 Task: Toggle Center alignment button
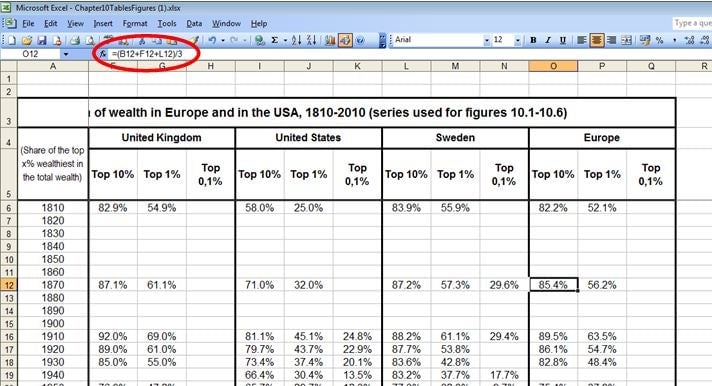pyautogui.click(x=597, y=40)
